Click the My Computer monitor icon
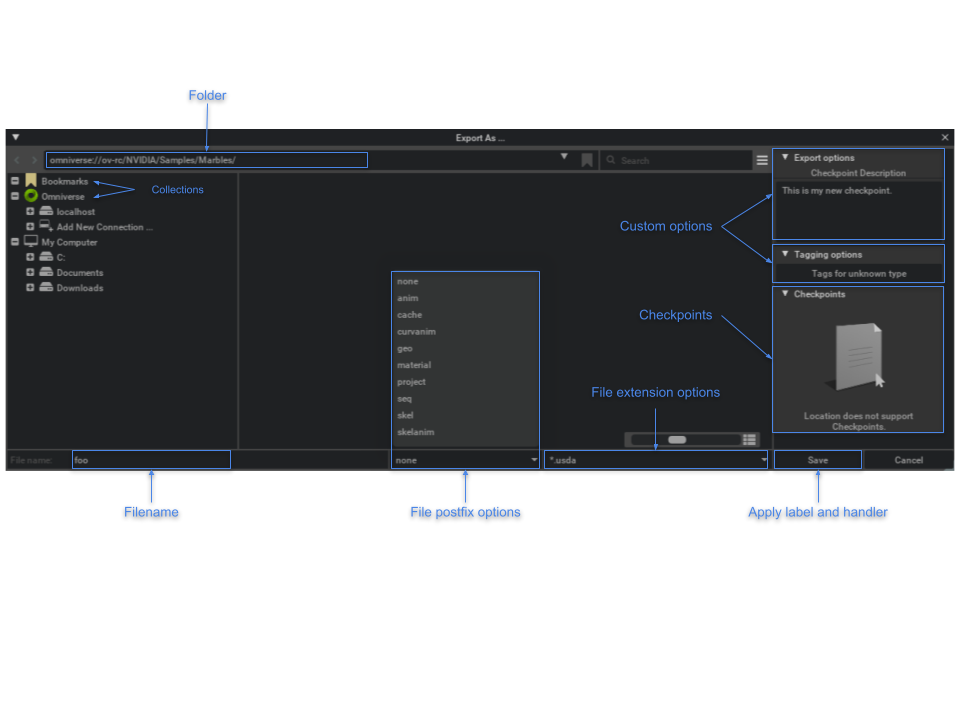Screen dimensions: 960x720 click(31, 242)
